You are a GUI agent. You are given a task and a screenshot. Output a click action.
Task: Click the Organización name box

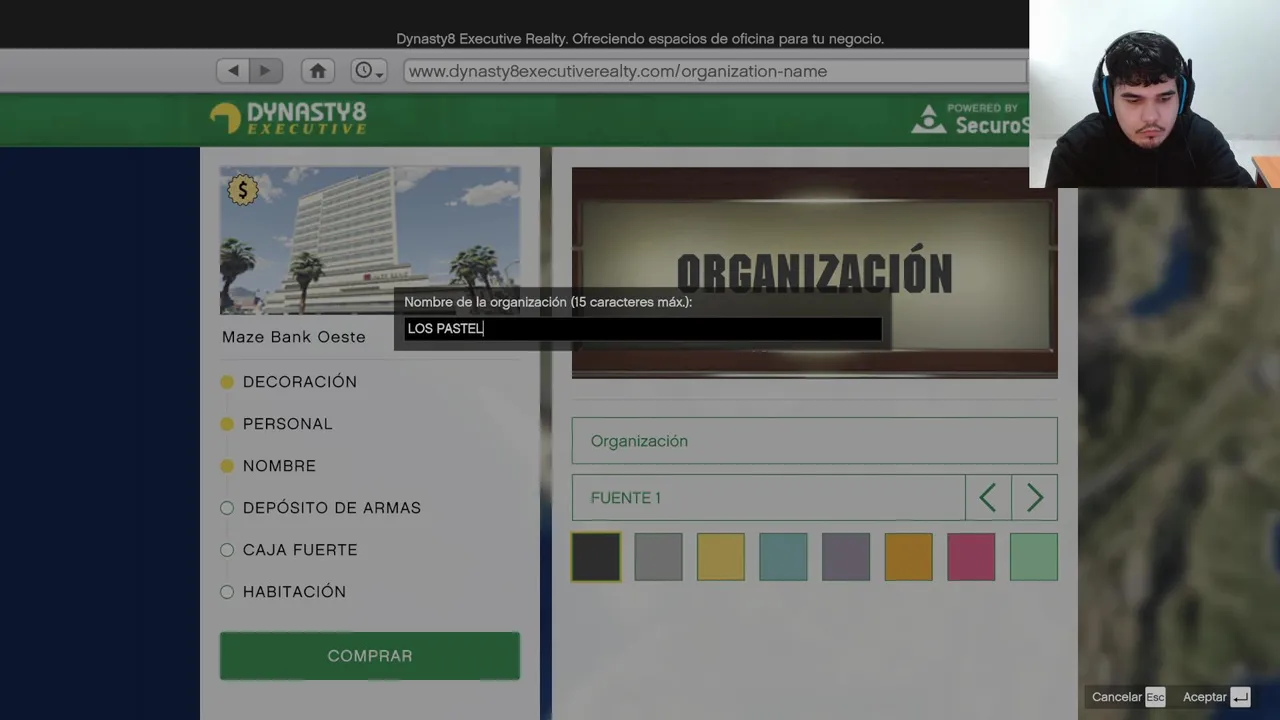coord(814,441)
